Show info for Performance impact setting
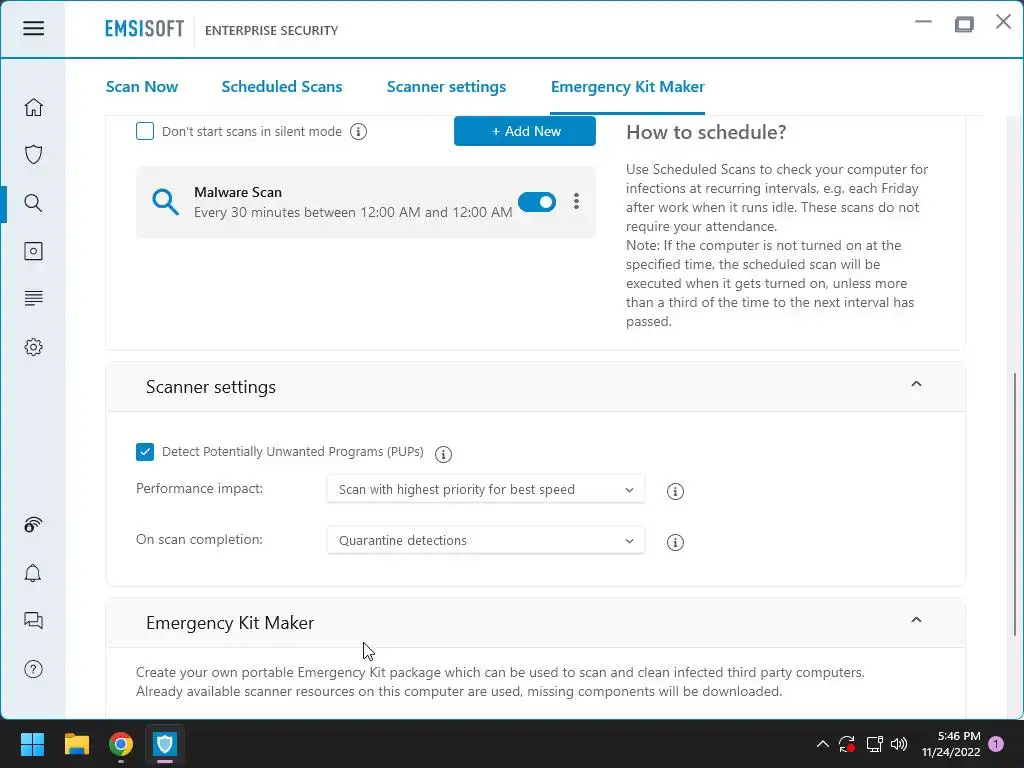This screenshot has height=768, width=1024. (x=675, y=491)
